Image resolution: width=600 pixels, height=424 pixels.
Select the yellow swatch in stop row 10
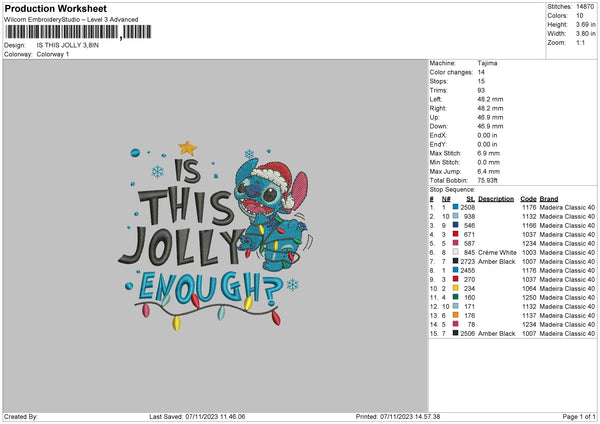[x=455, y=288]
